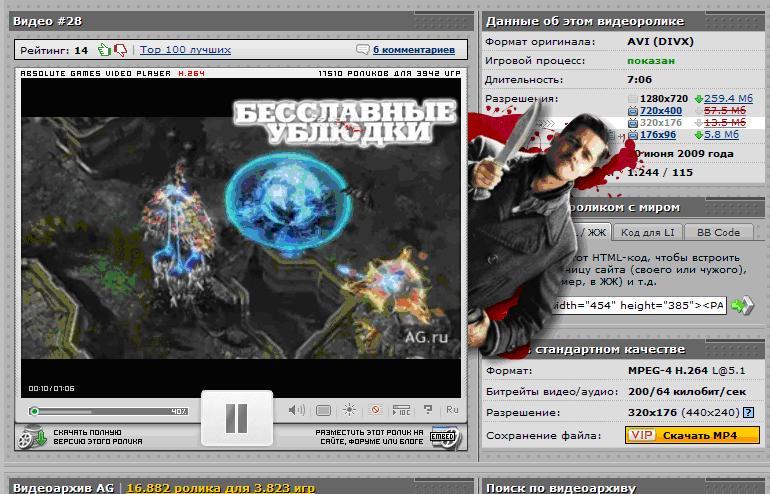Viewport: 770px width, 494px height.
Task: Click the 17510 роликов для 3942 игр text
Action: (389, 73)
